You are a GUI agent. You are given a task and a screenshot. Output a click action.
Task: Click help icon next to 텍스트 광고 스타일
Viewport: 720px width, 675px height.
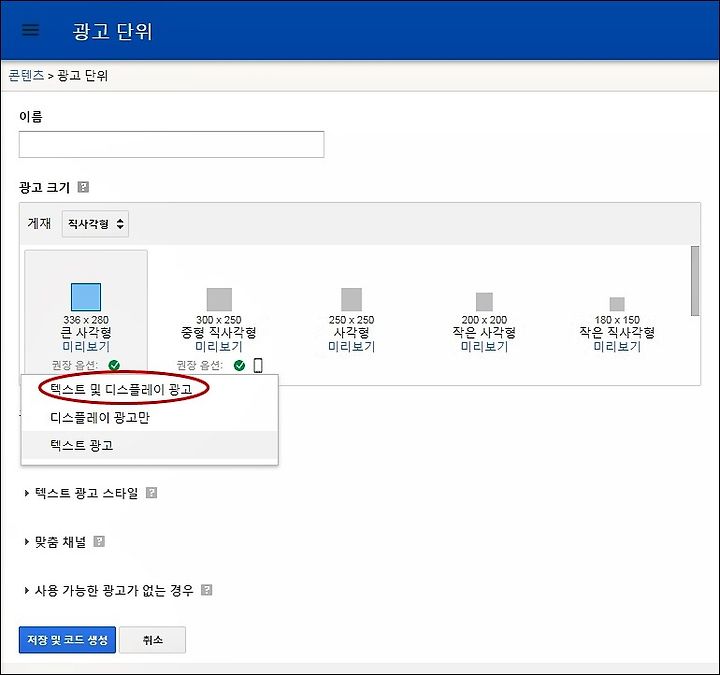(x=151, y=493)
